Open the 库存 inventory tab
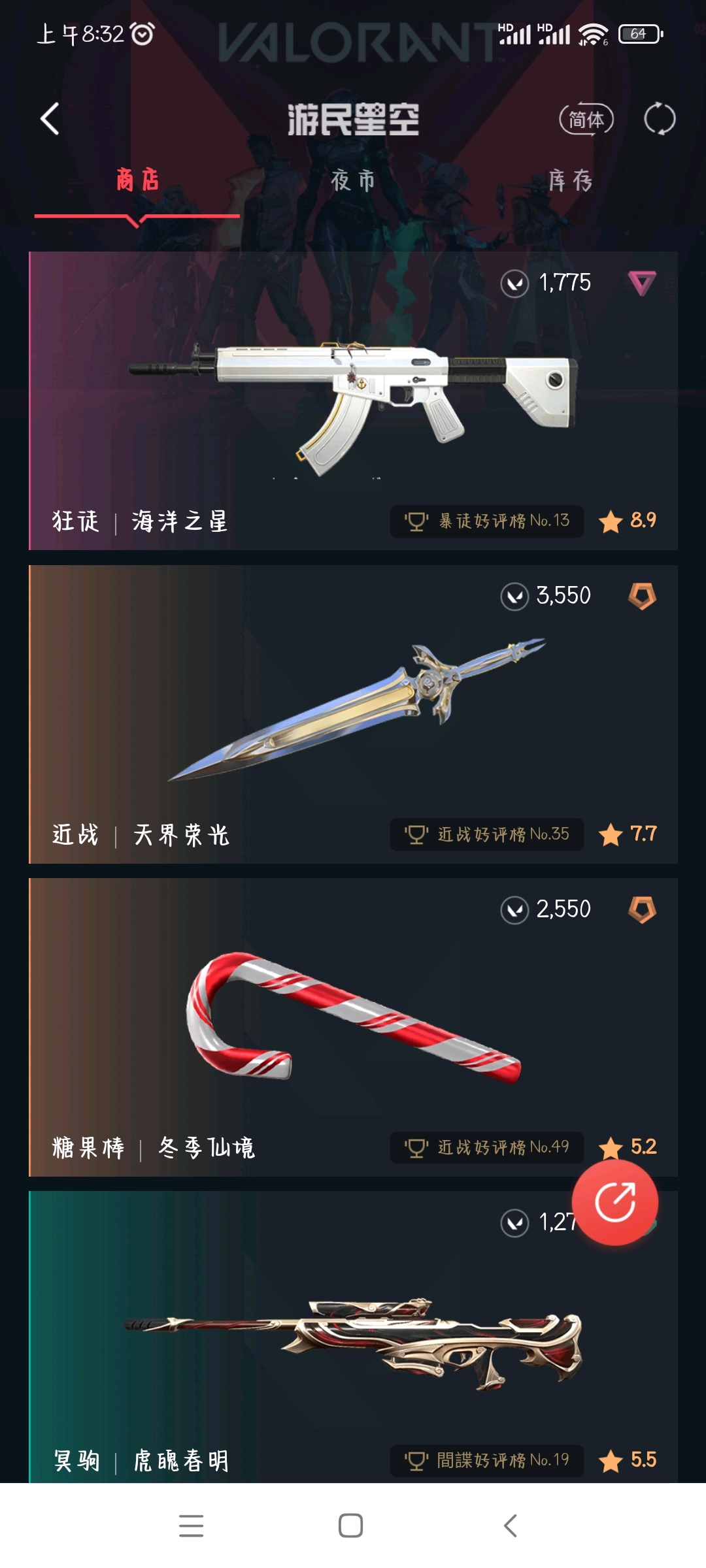The width and height of the screenshot is (706, 1568). click(x=570, y=180)
